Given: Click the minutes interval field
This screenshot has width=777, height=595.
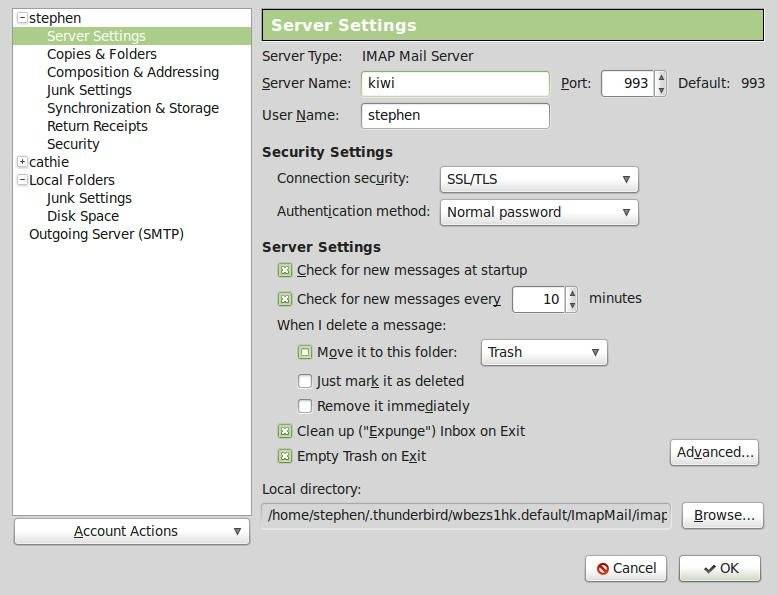Looking at the screenshot, I should pos(539,299).
